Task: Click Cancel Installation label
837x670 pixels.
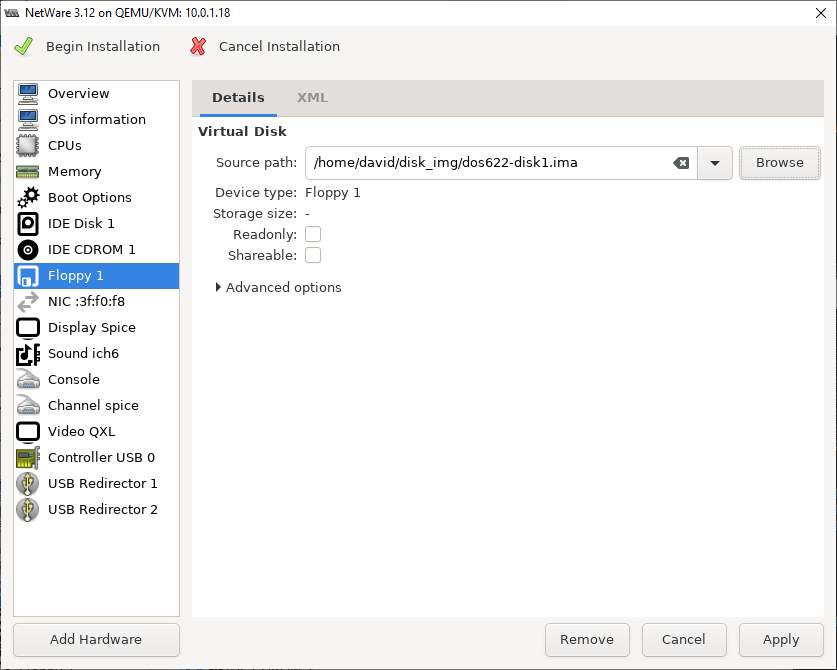Action: (x=279, y=46)
